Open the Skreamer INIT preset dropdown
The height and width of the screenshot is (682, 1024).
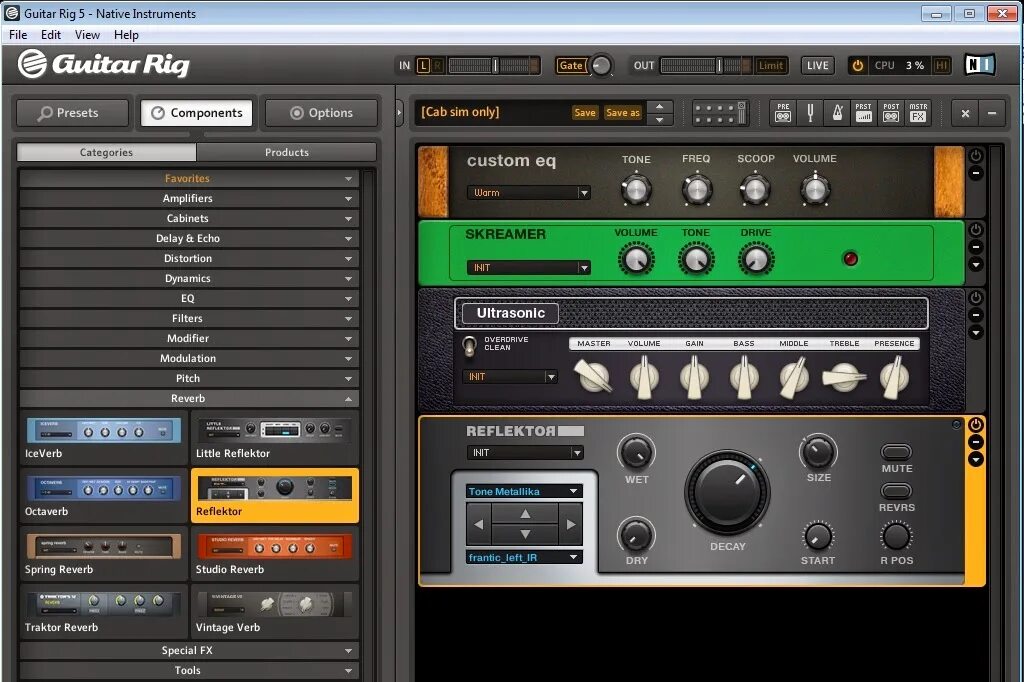529,267
